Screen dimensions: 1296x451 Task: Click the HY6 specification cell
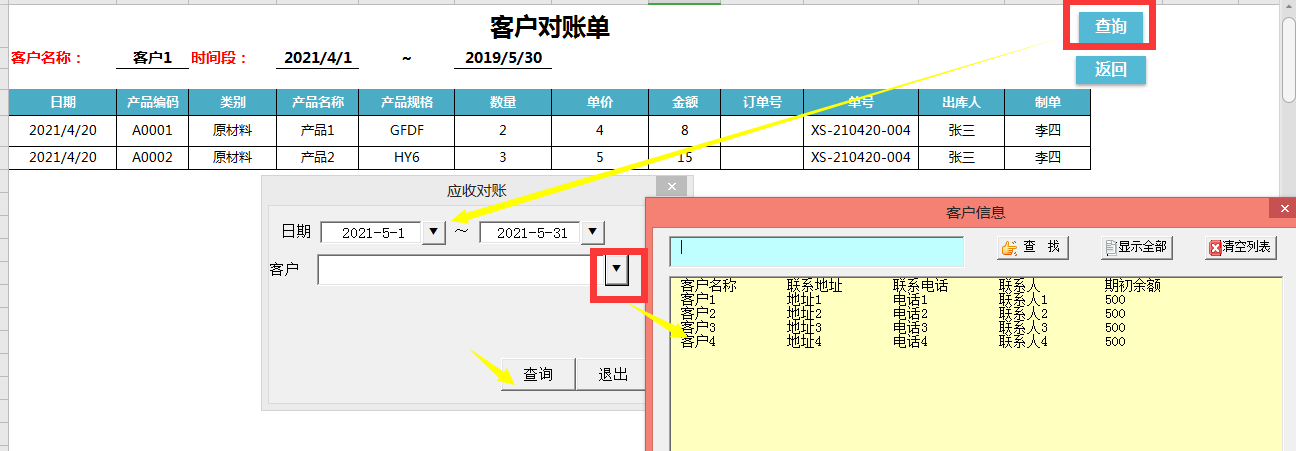[407, 157]
